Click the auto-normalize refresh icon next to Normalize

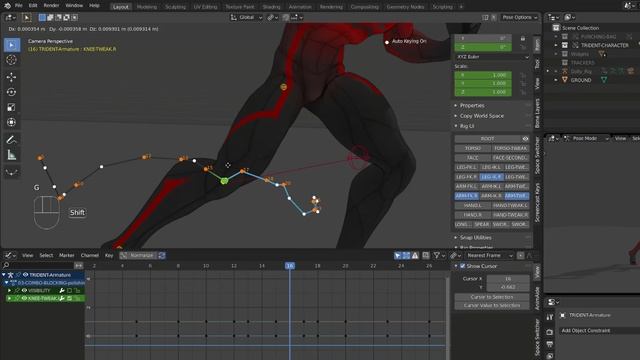pos(162,256)
